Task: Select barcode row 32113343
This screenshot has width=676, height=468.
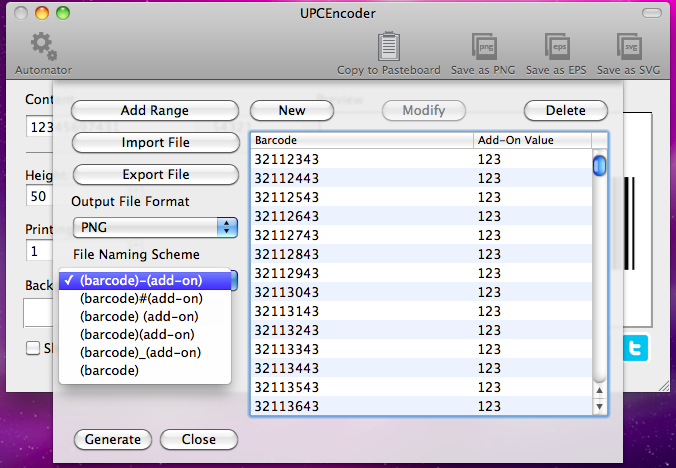Action: coord(421,349)
